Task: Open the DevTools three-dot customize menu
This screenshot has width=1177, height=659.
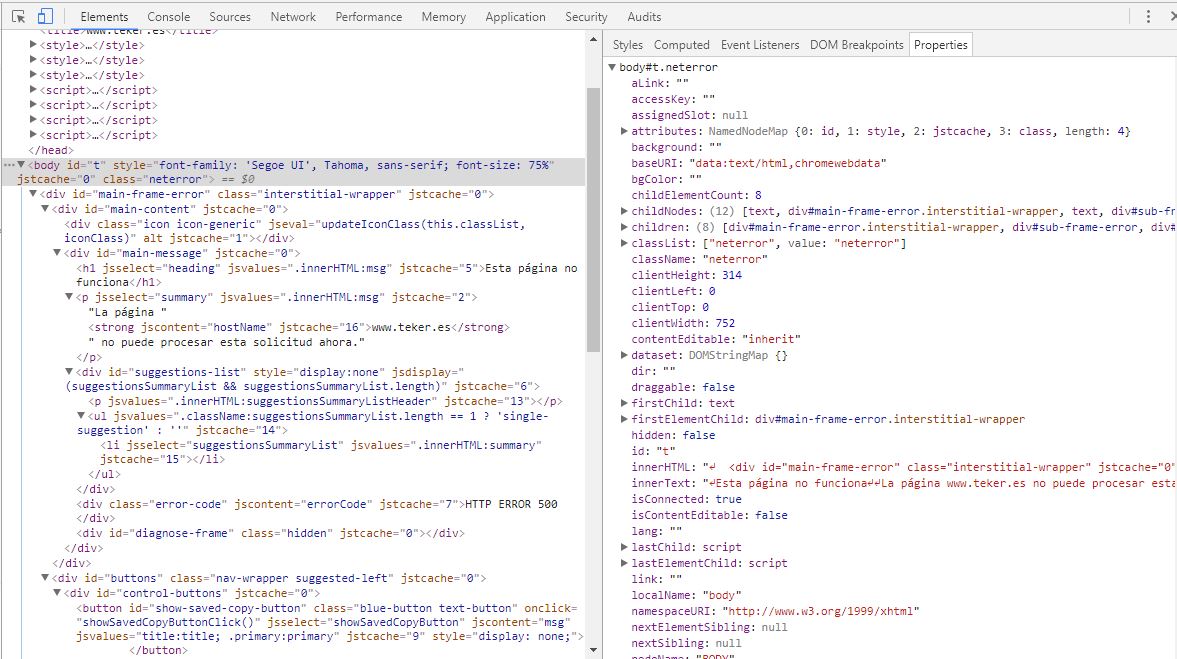Action: tap(1148, 17)
